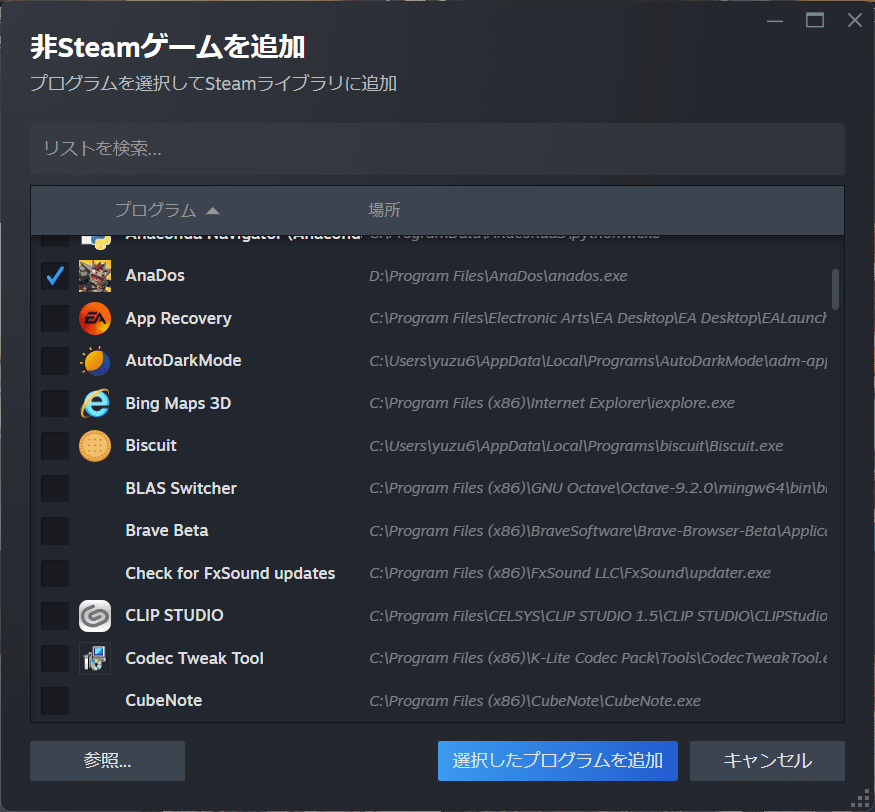Close the 非Steamゲームを追加 dialog
Viewport: 875px width, 812px height.
click(x=854, y=21)
